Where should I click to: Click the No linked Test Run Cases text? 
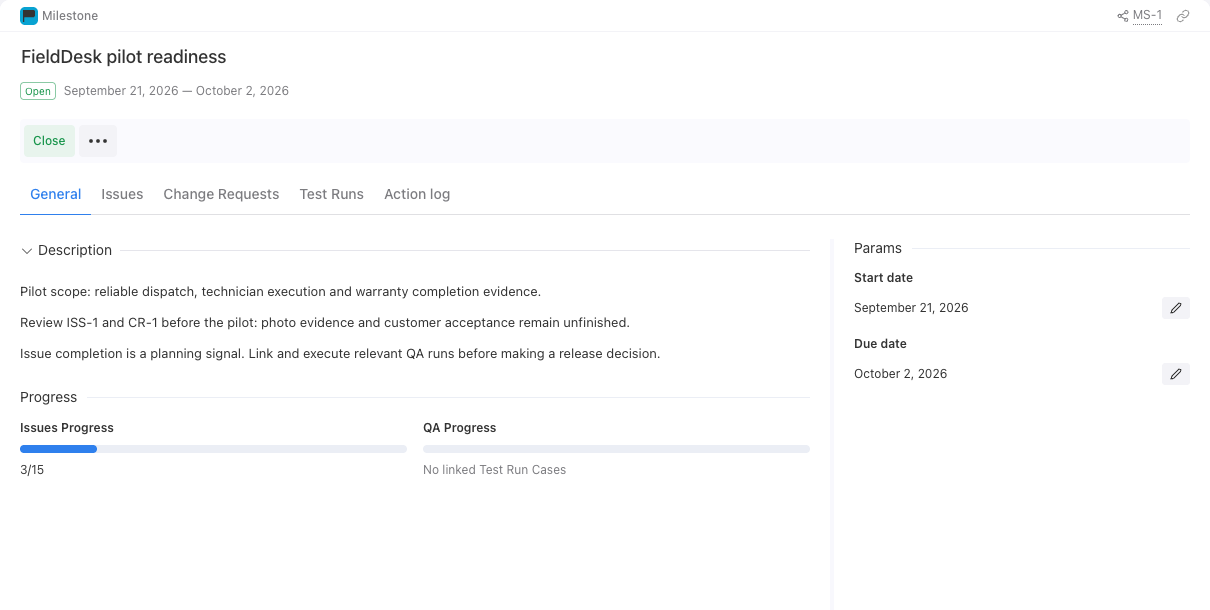pos(495,470)
